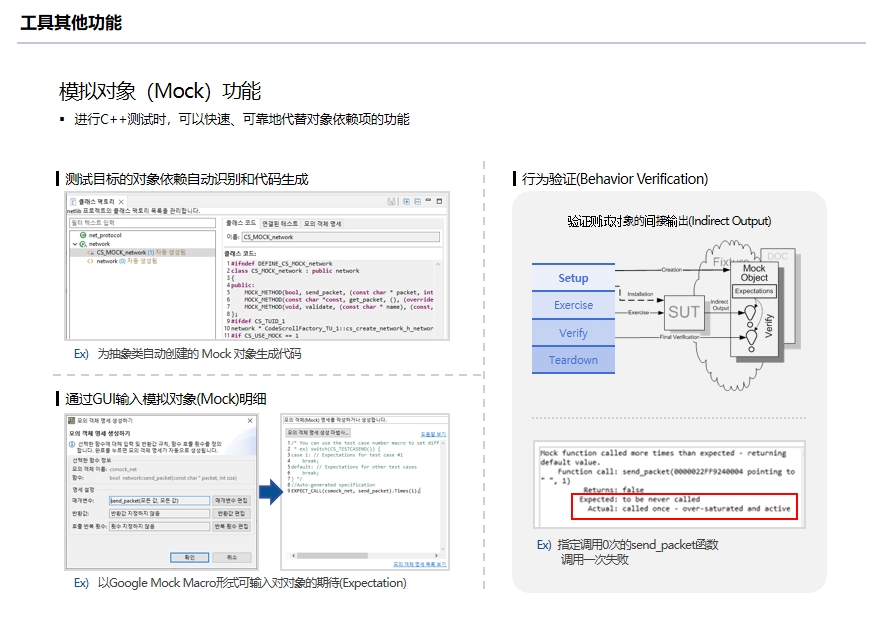This screenshot has height=630, width=892.
Task: Click code line '#ifndef DEFINE_CS_MOCK_network'
Action: tap(282, 264)
